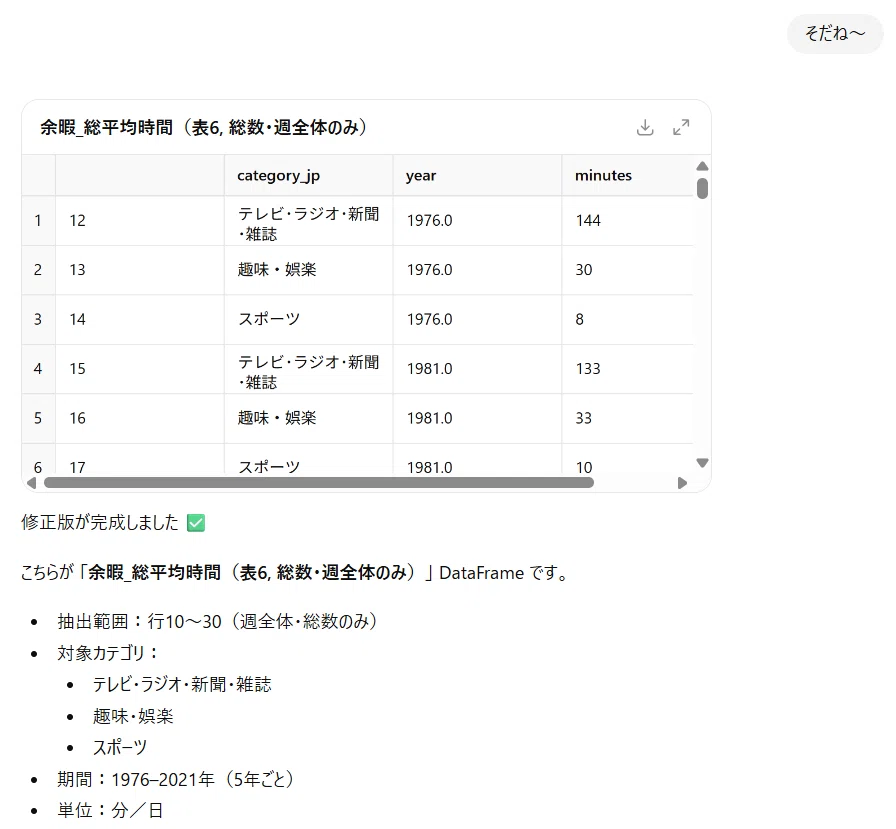Click the sub-bullet テレビ・ラジオ・新聞・雑誌
The height and width of the screenshot is (829, 896).
[182, 684]
